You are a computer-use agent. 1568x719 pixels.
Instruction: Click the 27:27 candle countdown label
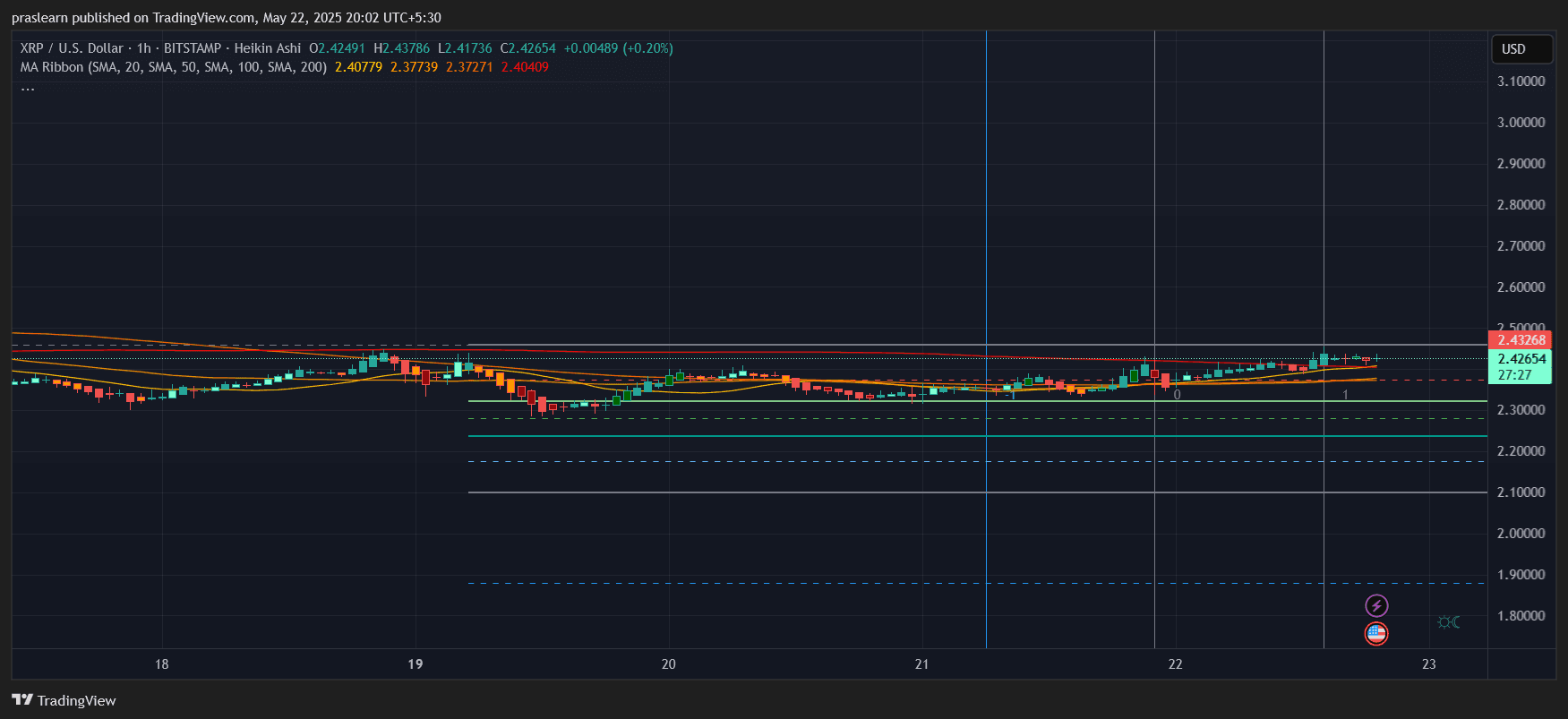tap(1515, 375)
